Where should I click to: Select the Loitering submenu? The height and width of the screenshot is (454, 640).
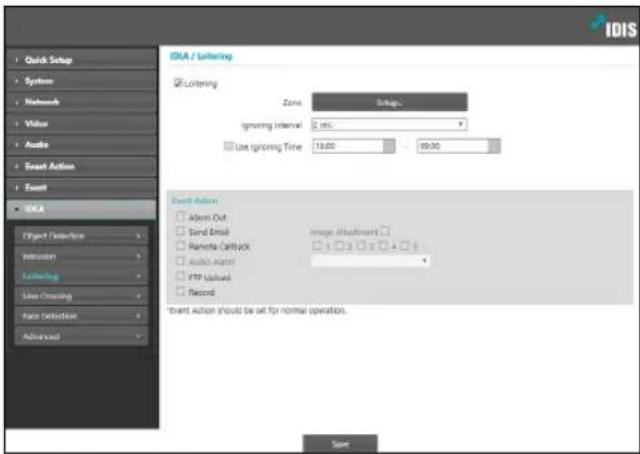coord(81,276)
